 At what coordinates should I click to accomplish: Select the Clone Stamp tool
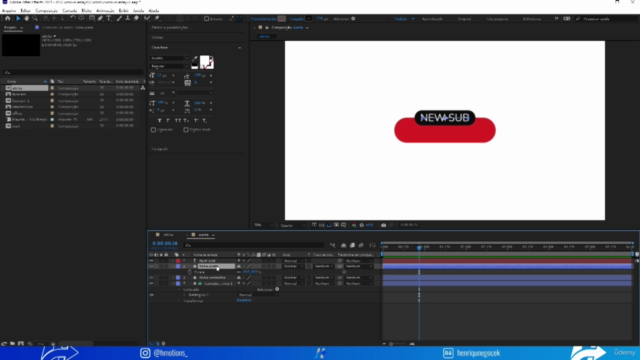[x=128, y=18]
